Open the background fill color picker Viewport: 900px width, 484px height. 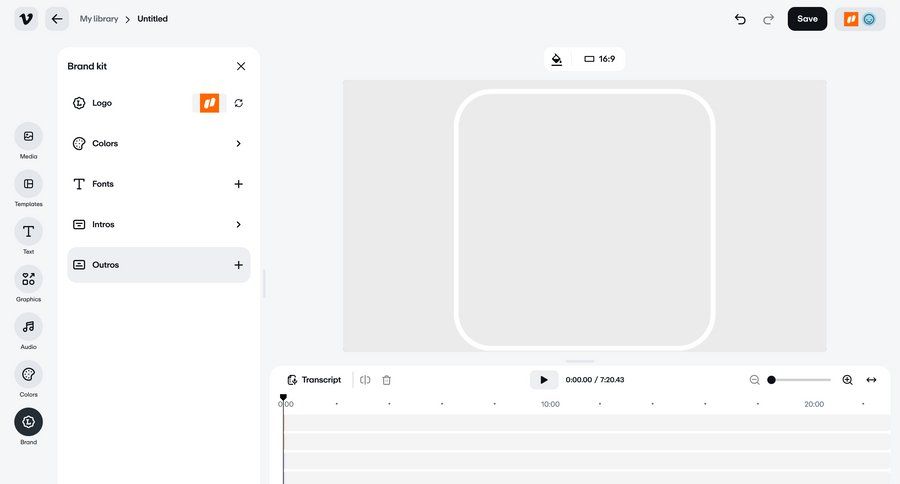pyautogui.click(x=557, y=59)
